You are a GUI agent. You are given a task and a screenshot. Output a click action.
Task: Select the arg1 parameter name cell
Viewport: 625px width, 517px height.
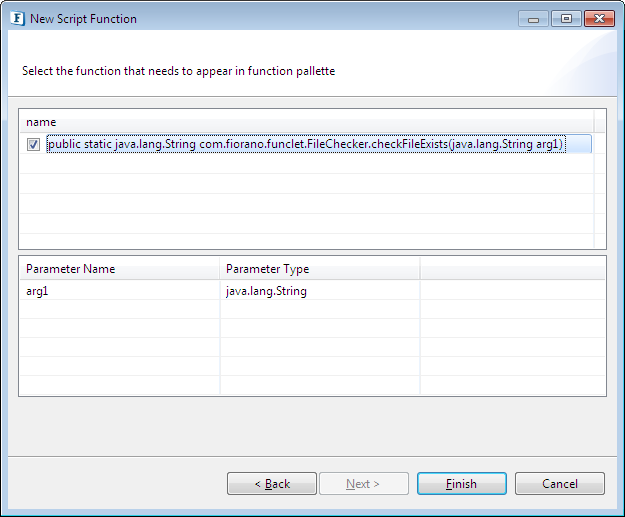[x=120, y=291]
